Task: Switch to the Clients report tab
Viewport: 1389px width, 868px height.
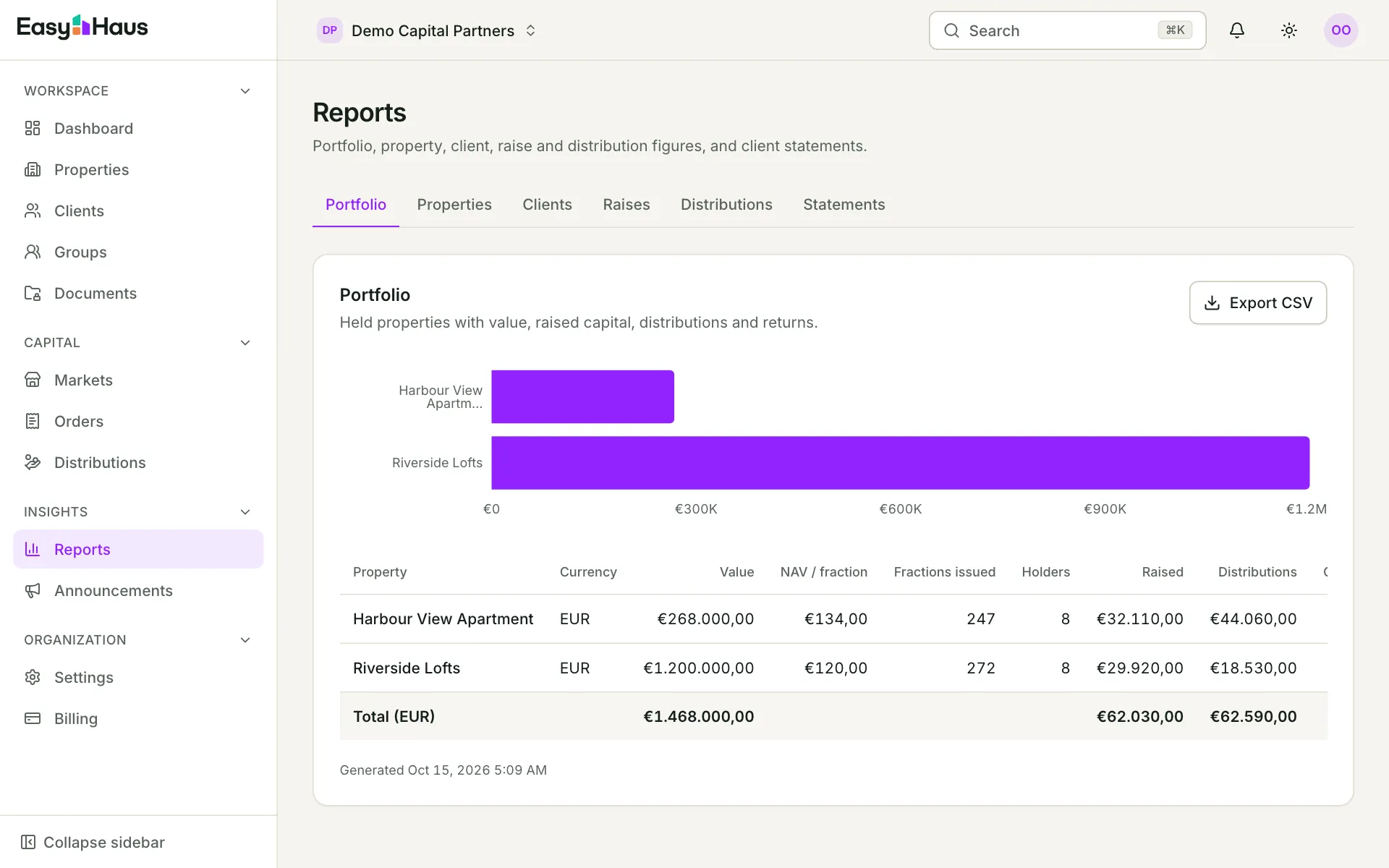Action: coord(547,205)
